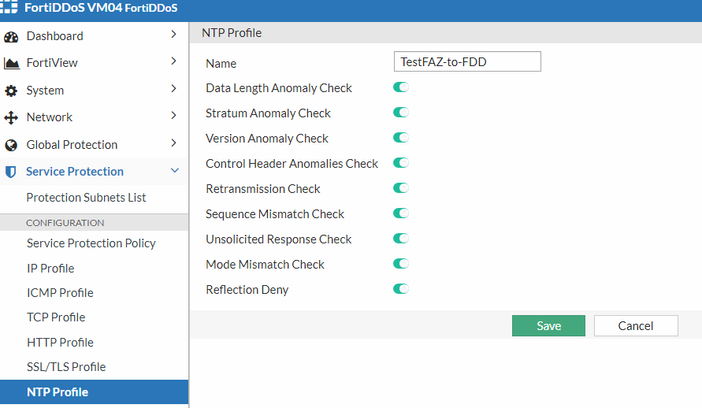
Task: Click the Service Protection shield icon
Action: click(x=12, y=172)
